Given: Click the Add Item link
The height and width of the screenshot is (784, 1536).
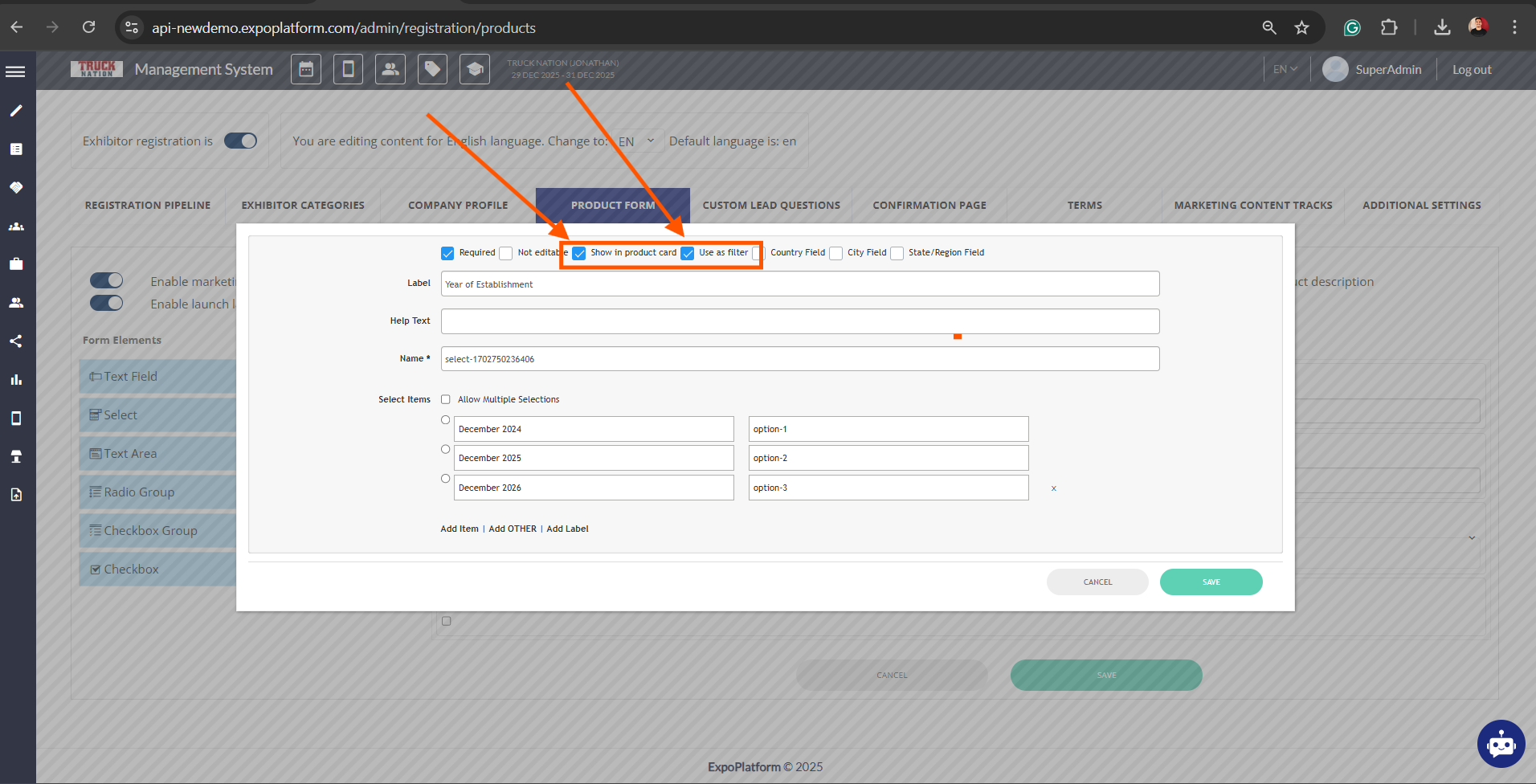Looking at the screenshot, I should pos(459,529).
